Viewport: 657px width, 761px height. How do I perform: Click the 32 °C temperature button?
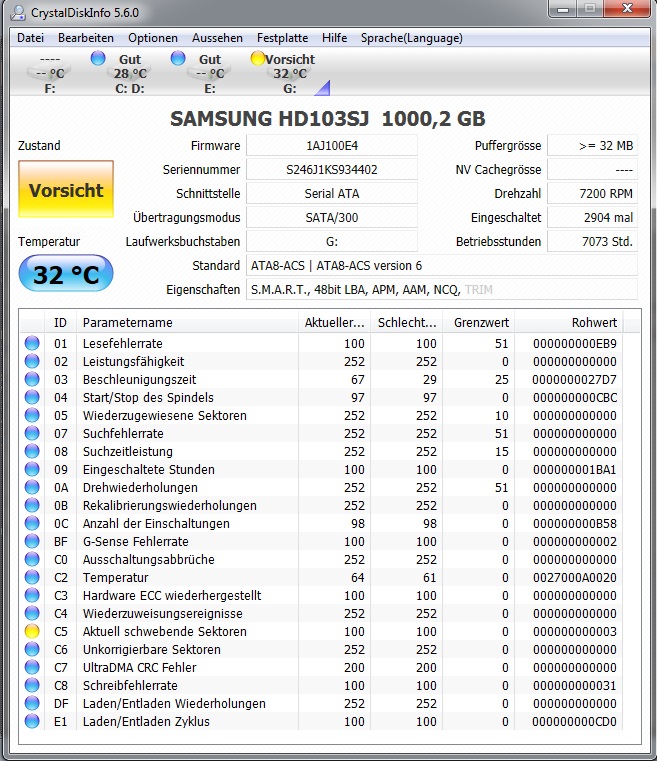pyautogui.click(x=66, y=274)
